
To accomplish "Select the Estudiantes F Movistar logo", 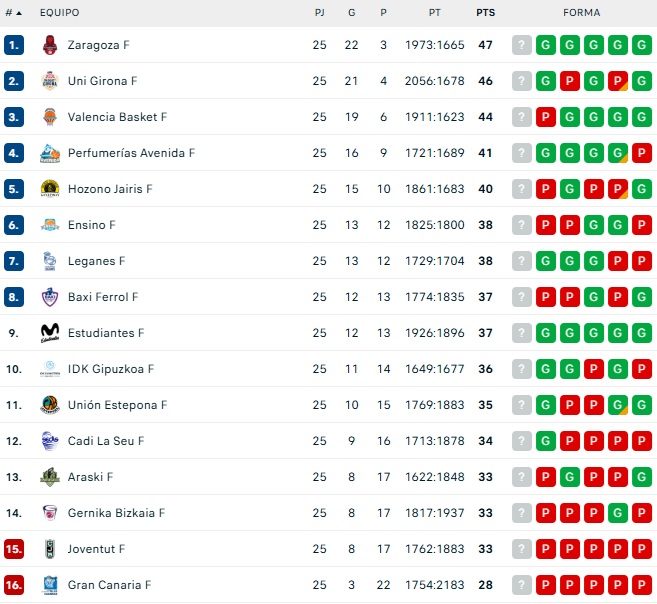I will 50,333.
